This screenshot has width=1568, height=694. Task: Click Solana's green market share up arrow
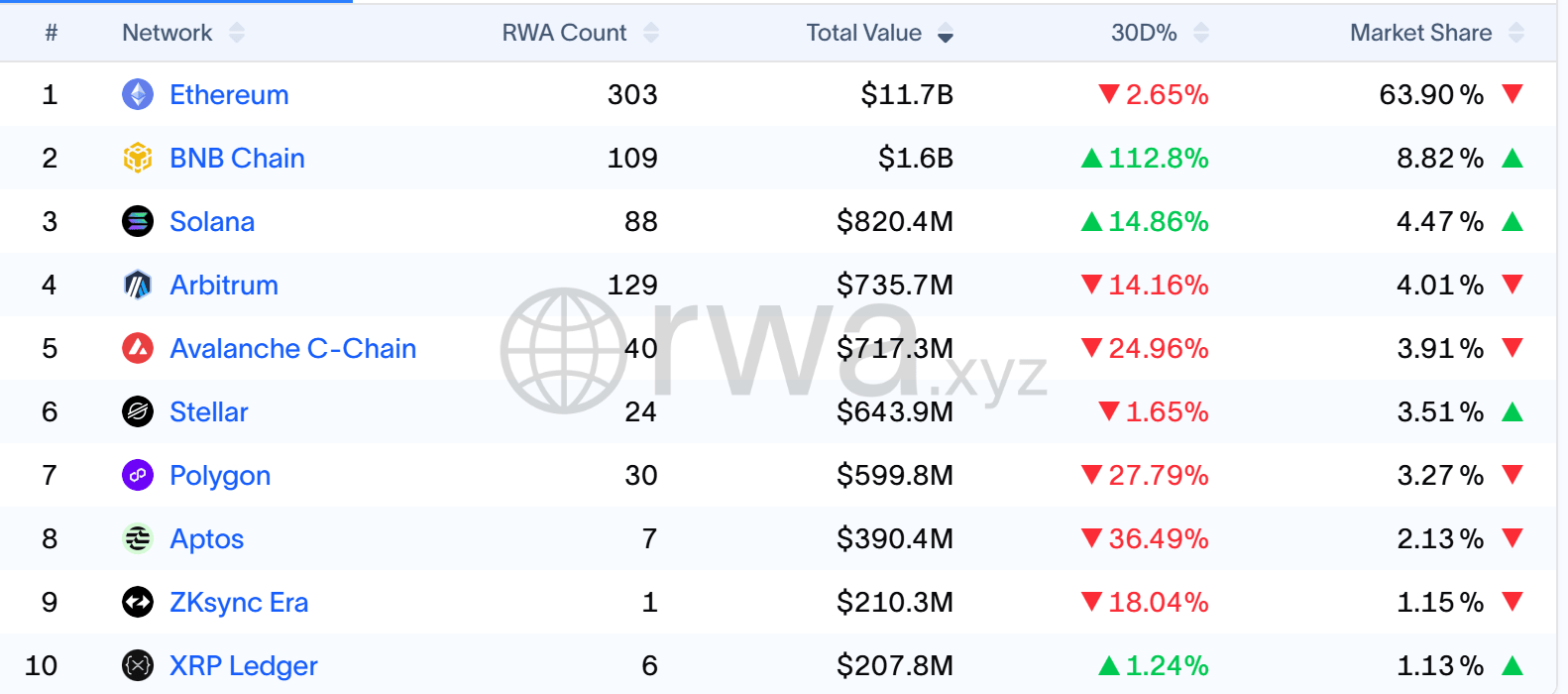click(1512, 221)
